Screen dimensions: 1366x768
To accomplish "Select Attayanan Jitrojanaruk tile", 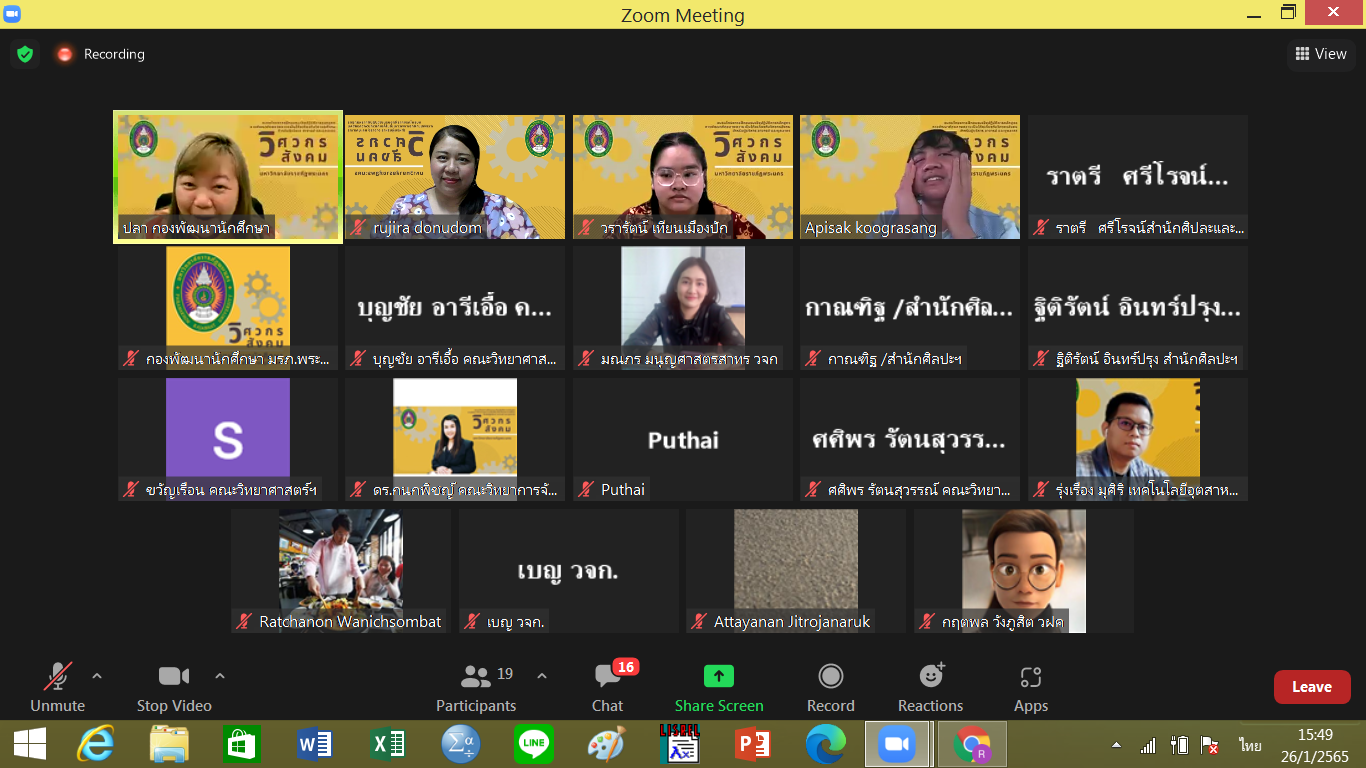I will pos(796,571).
